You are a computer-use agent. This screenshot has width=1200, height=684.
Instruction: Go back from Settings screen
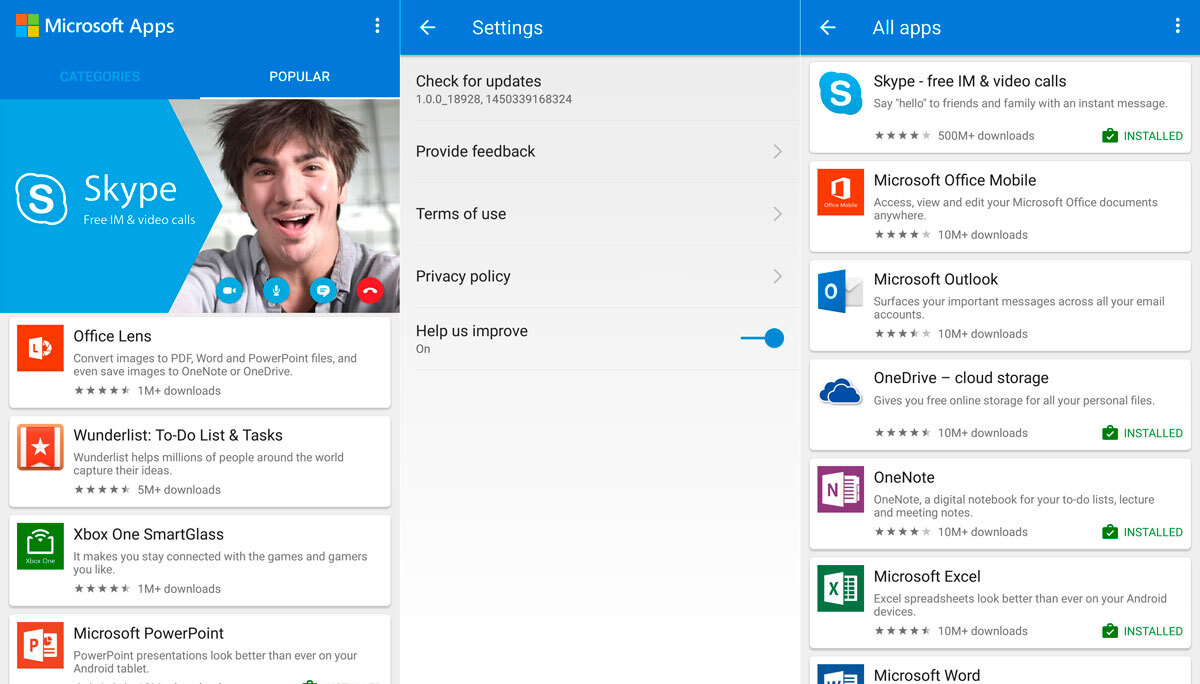[428, 28]
